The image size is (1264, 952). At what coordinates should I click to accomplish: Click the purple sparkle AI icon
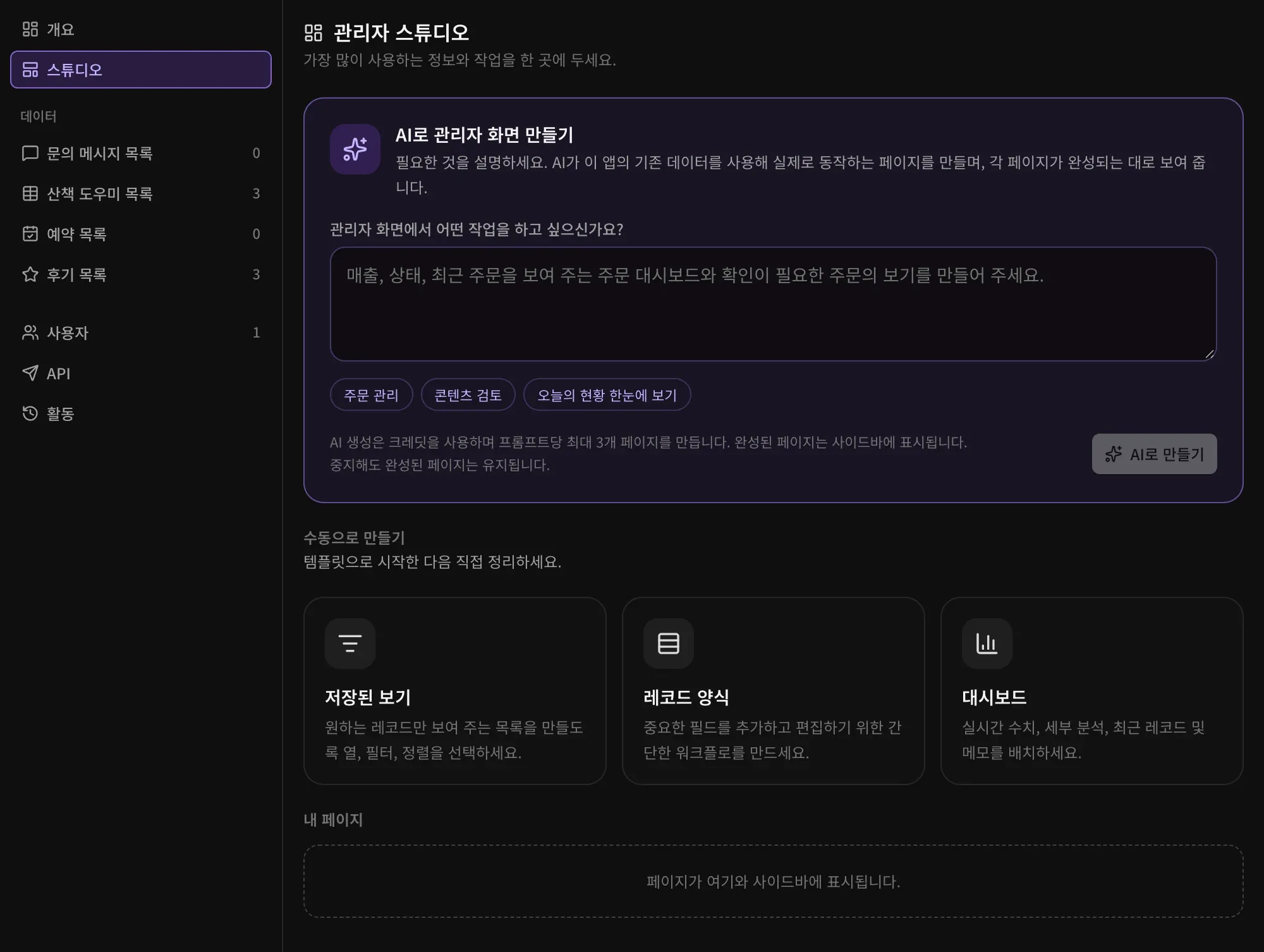point(355,149)
